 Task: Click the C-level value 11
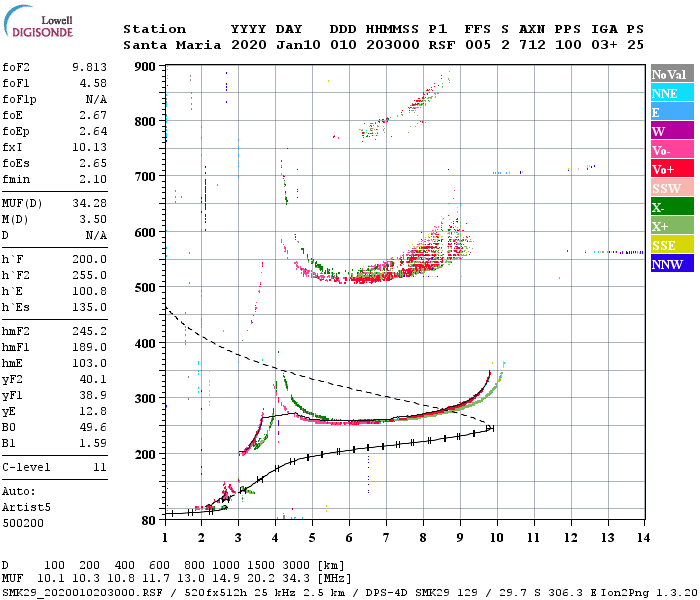point(100,467)
